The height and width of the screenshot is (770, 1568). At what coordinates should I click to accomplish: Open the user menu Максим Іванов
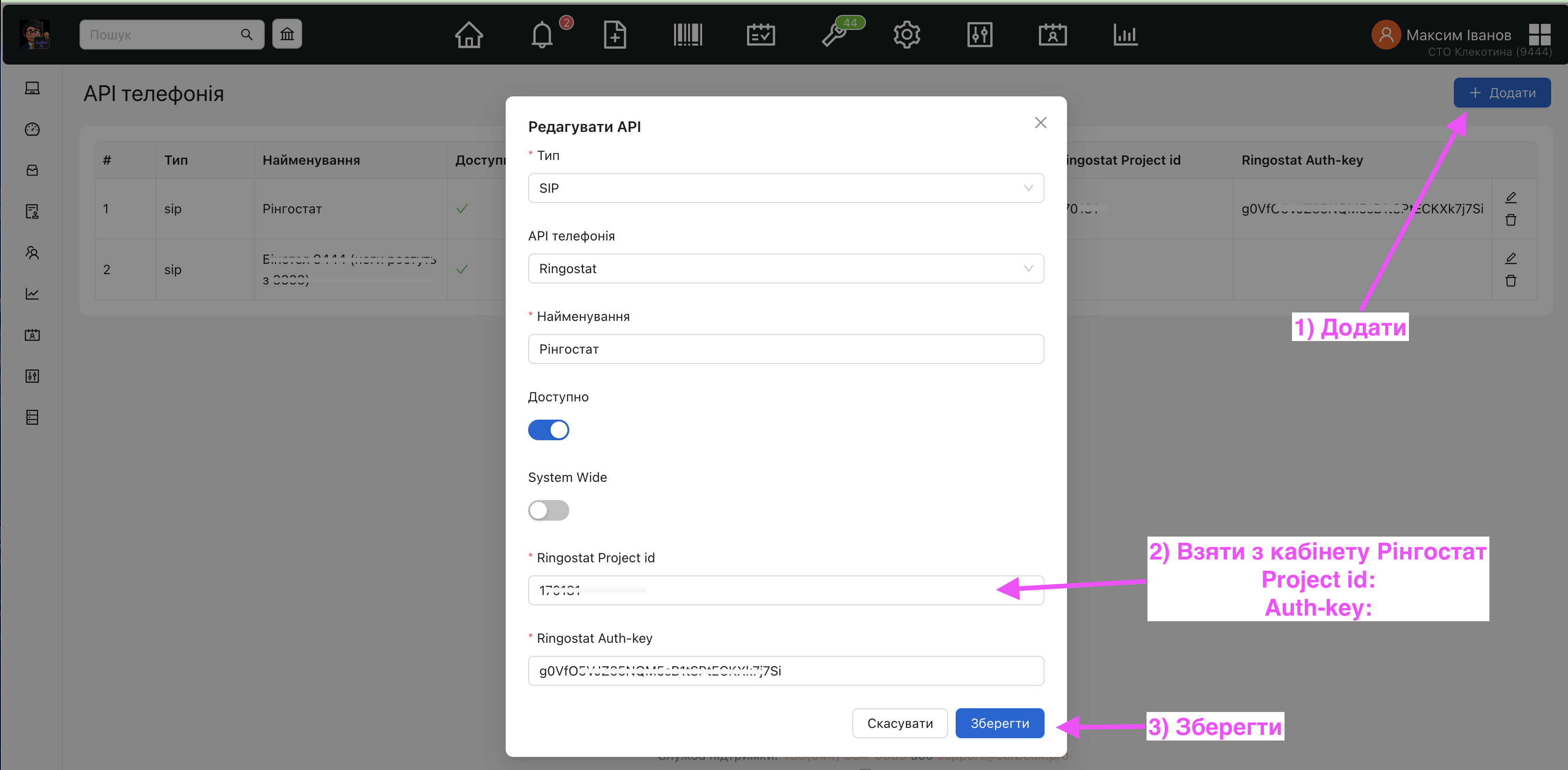coord(1458,35)
